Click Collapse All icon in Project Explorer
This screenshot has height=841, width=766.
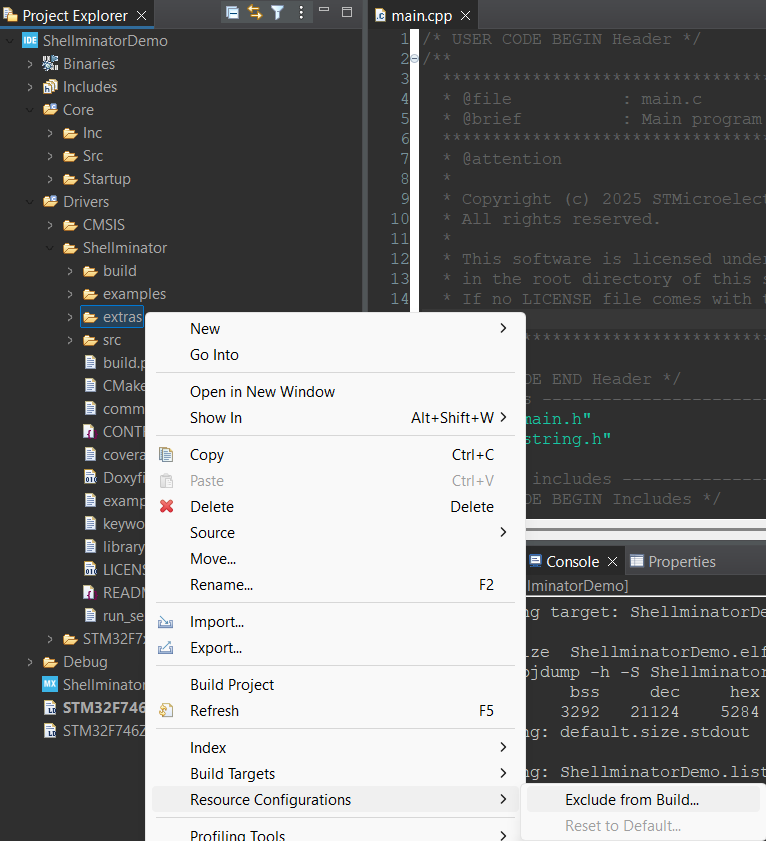tap(232, 12)
